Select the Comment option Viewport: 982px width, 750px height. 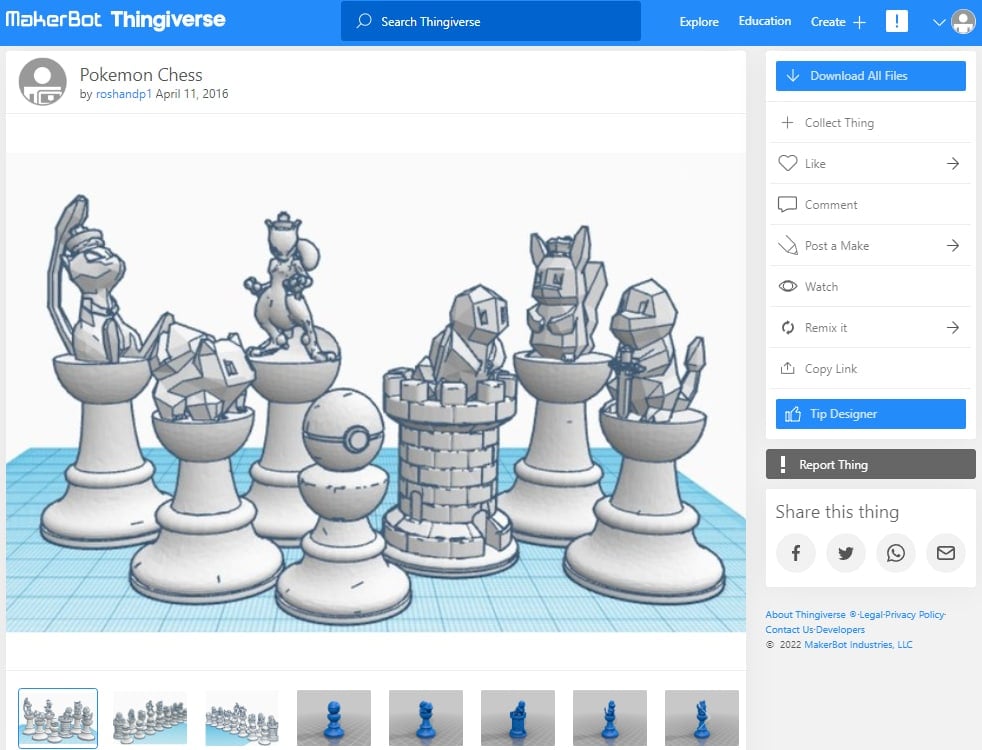click(871, 205)
